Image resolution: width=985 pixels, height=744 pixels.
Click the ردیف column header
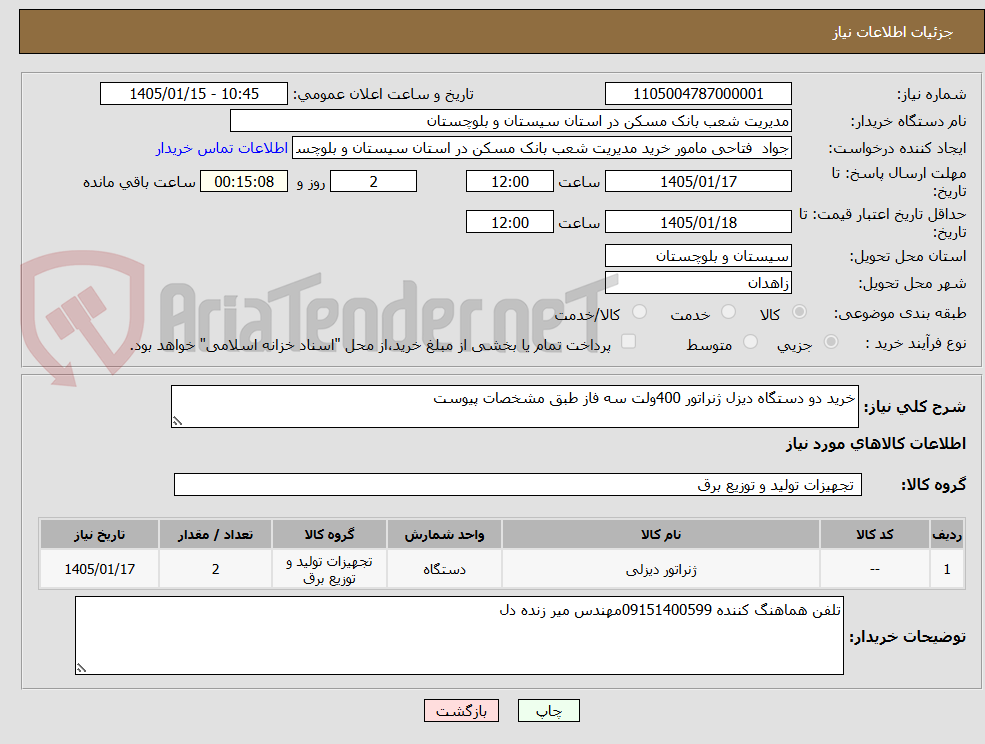(x=947, y=534)
